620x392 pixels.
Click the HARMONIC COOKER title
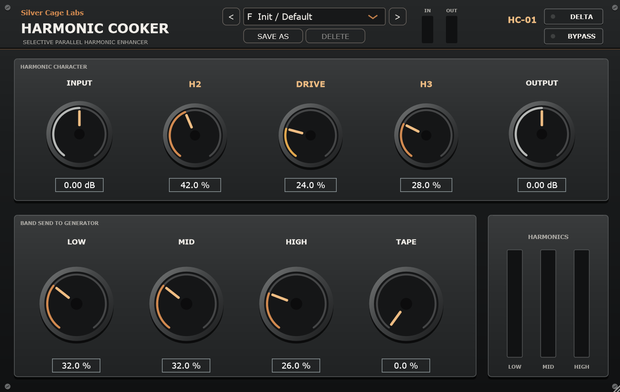pyautogui.click(x=95, y=28)
